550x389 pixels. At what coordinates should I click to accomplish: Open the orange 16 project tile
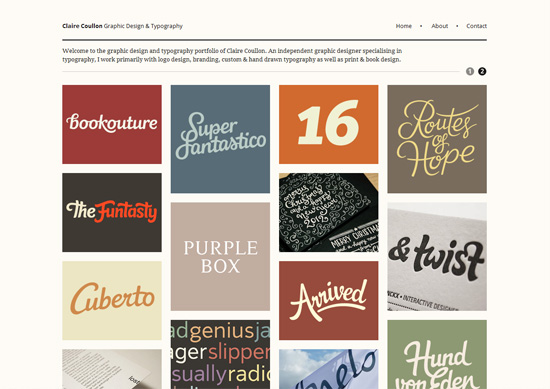[x=329, y=124]
